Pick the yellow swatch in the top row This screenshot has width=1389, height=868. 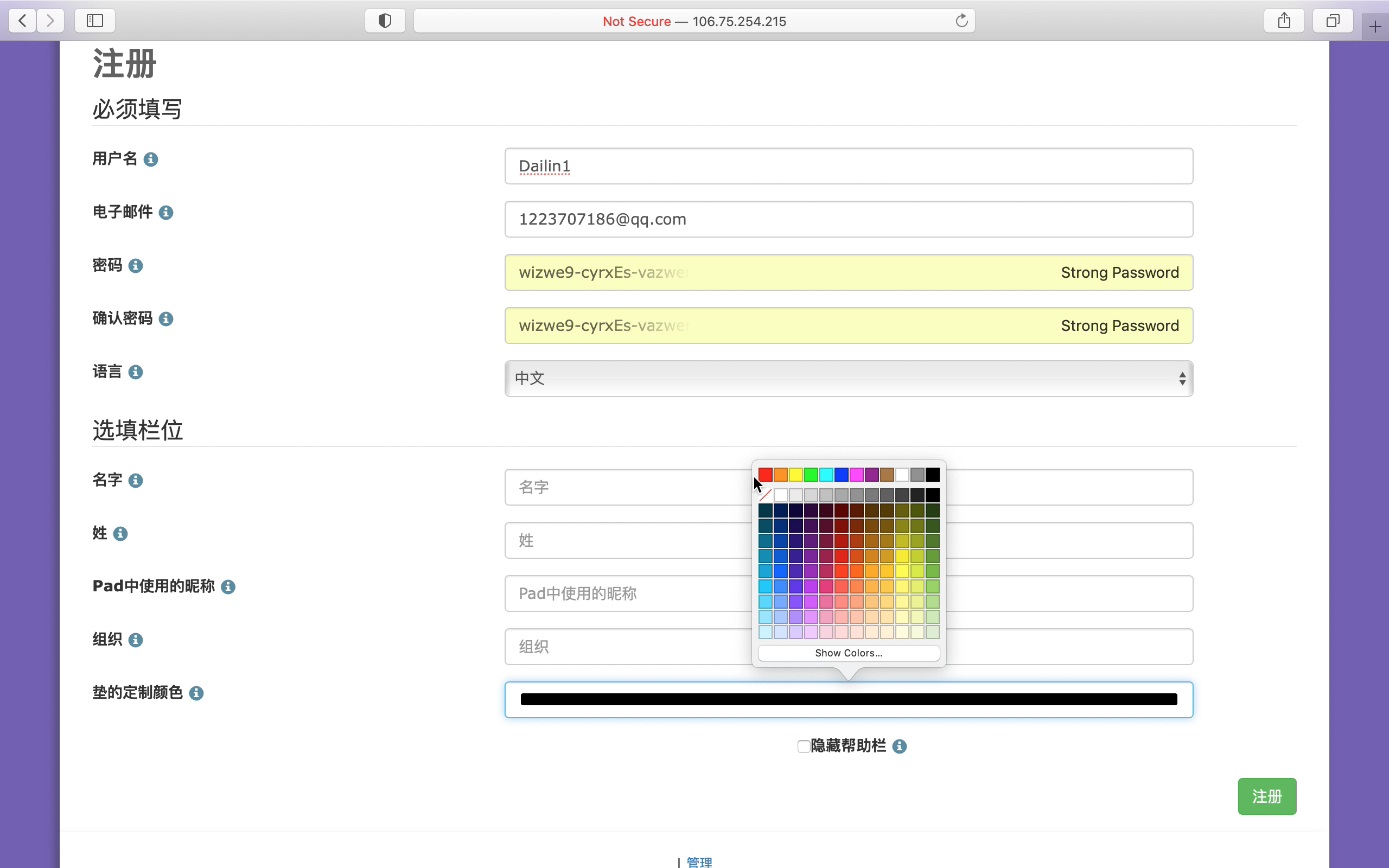(795, 475)
